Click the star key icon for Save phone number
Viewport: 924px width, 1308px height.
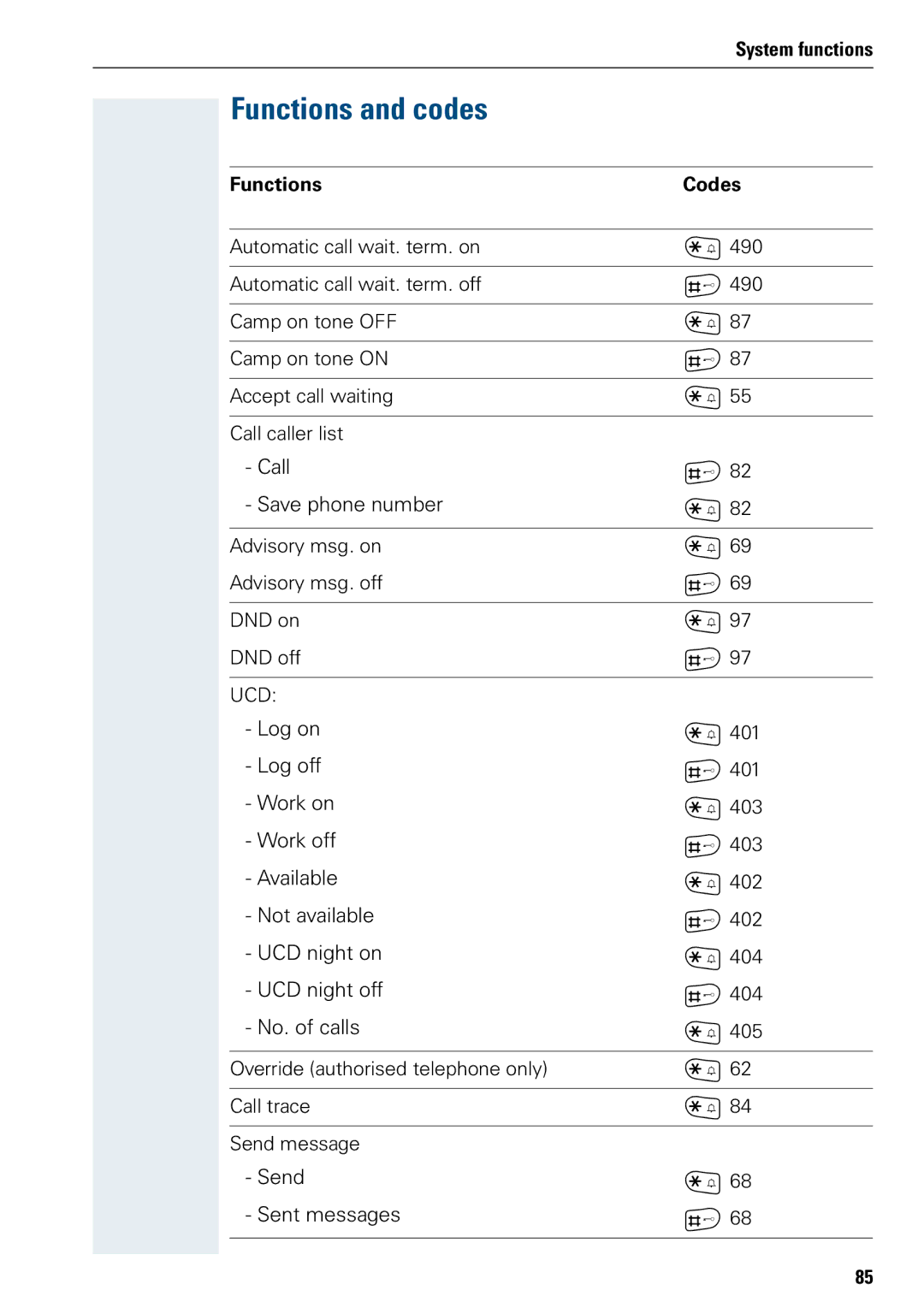[x=702, y=509]
